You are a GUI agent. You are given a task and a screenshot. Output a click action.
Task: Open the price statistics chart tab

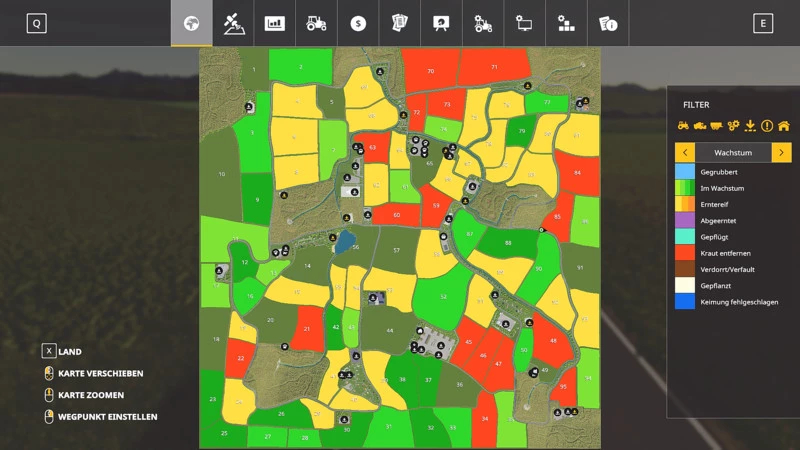(x=275, y=23)
